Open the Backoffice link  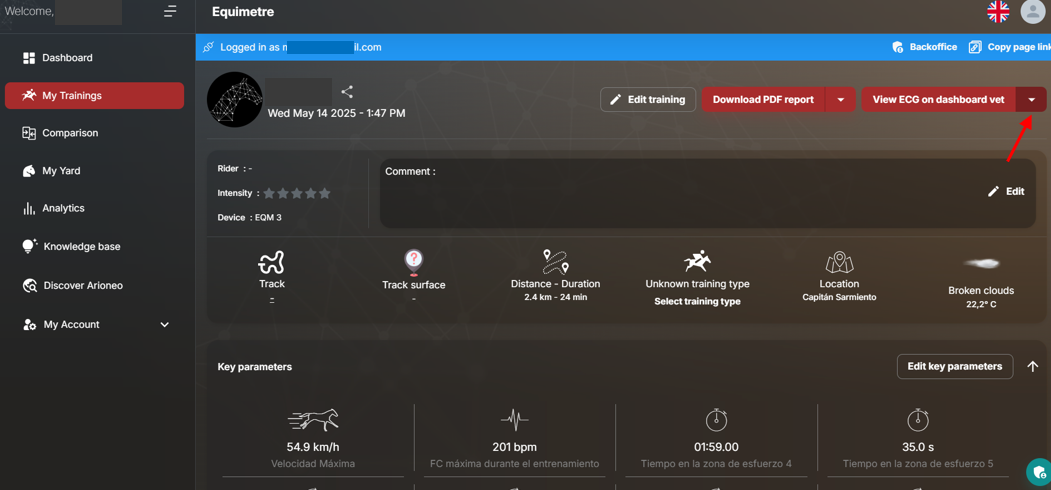925,47
